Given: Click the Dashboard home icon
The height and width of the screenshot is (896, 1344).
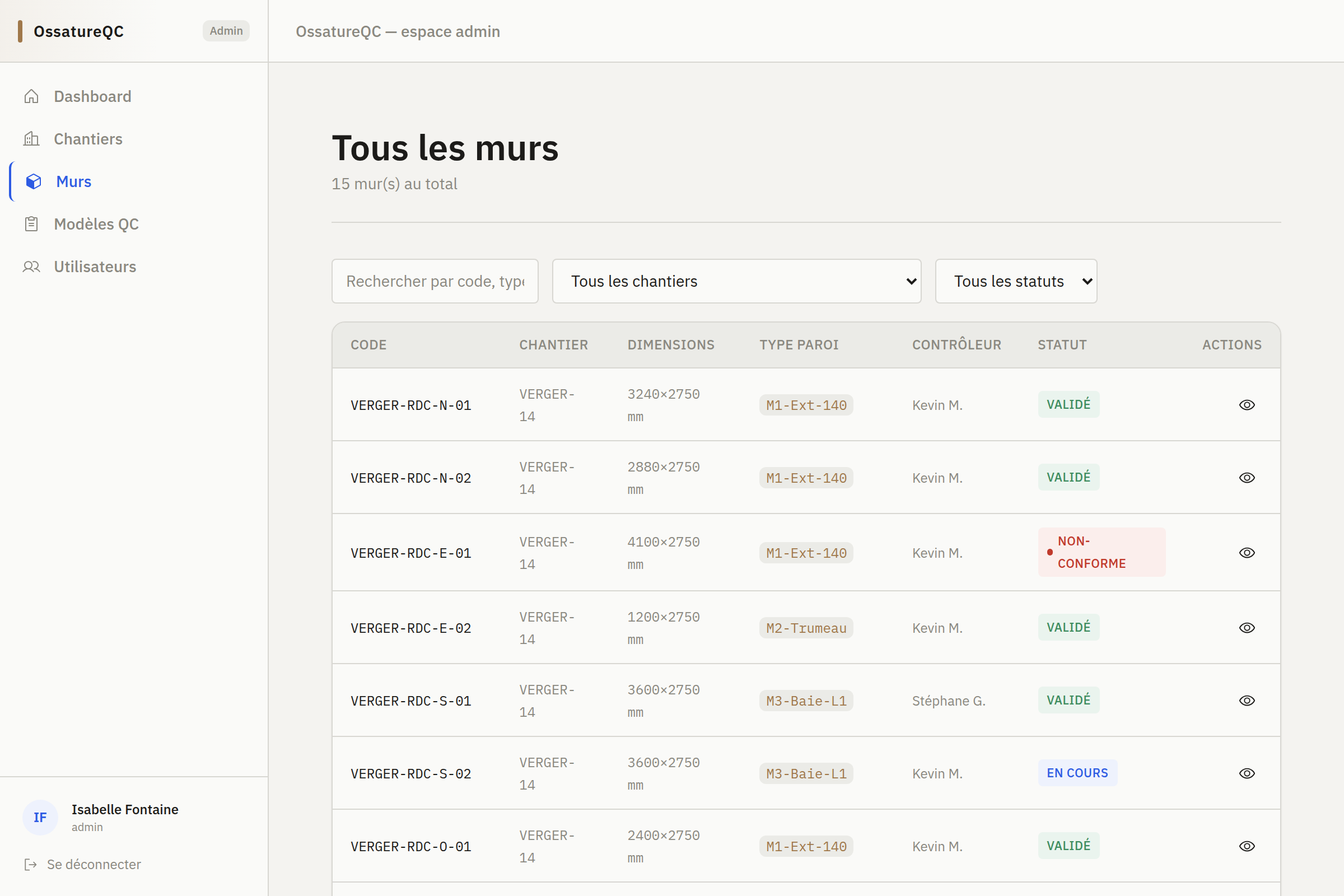Looking at the screenshot, I should click(31, 96).
